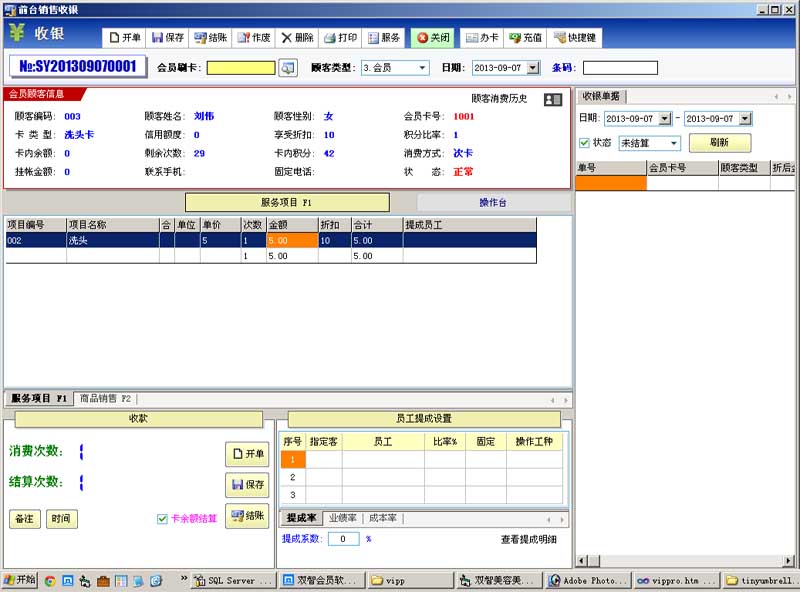Select row 2 in the 员工提成设置 grid
This screenshot has height=592, width=800.
coord(293,478)
